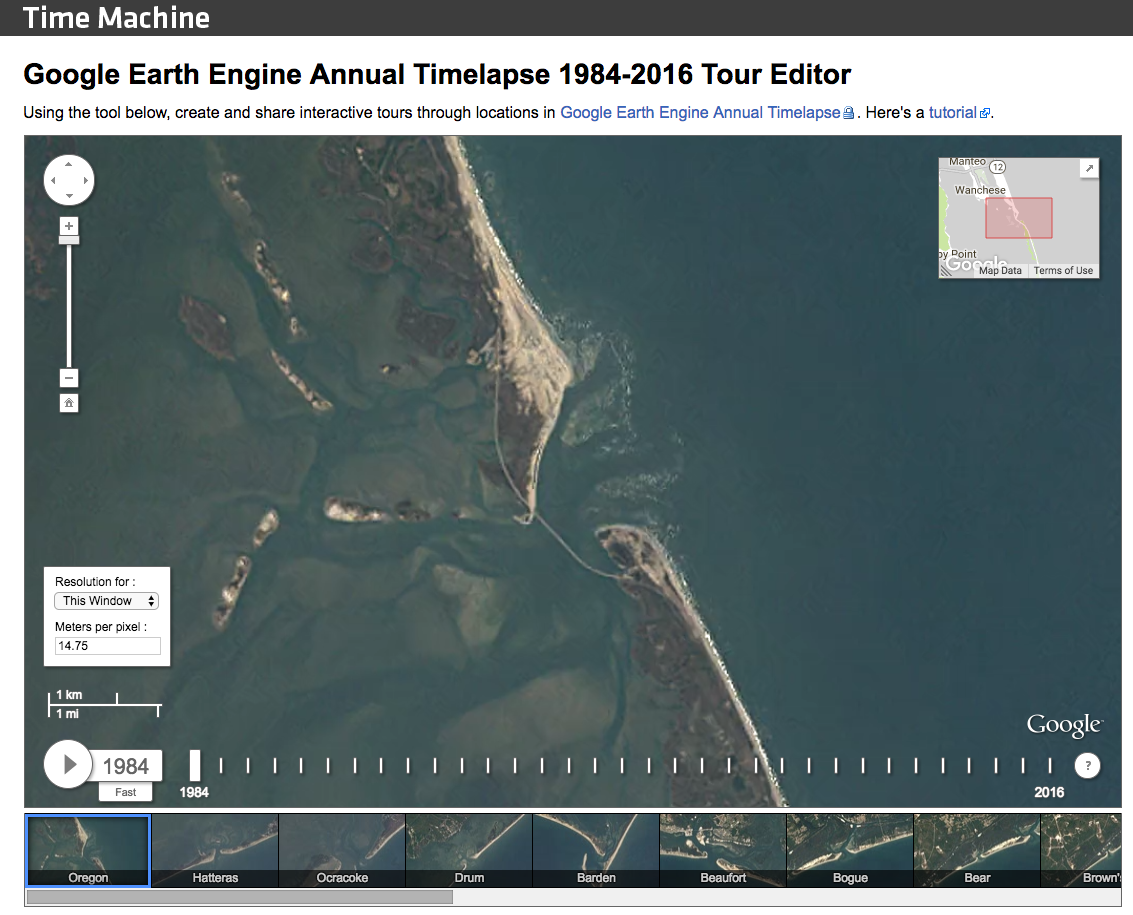The image size is (1133, 915).
Task: Zoom in with the plus button
Action: (69, 226)
